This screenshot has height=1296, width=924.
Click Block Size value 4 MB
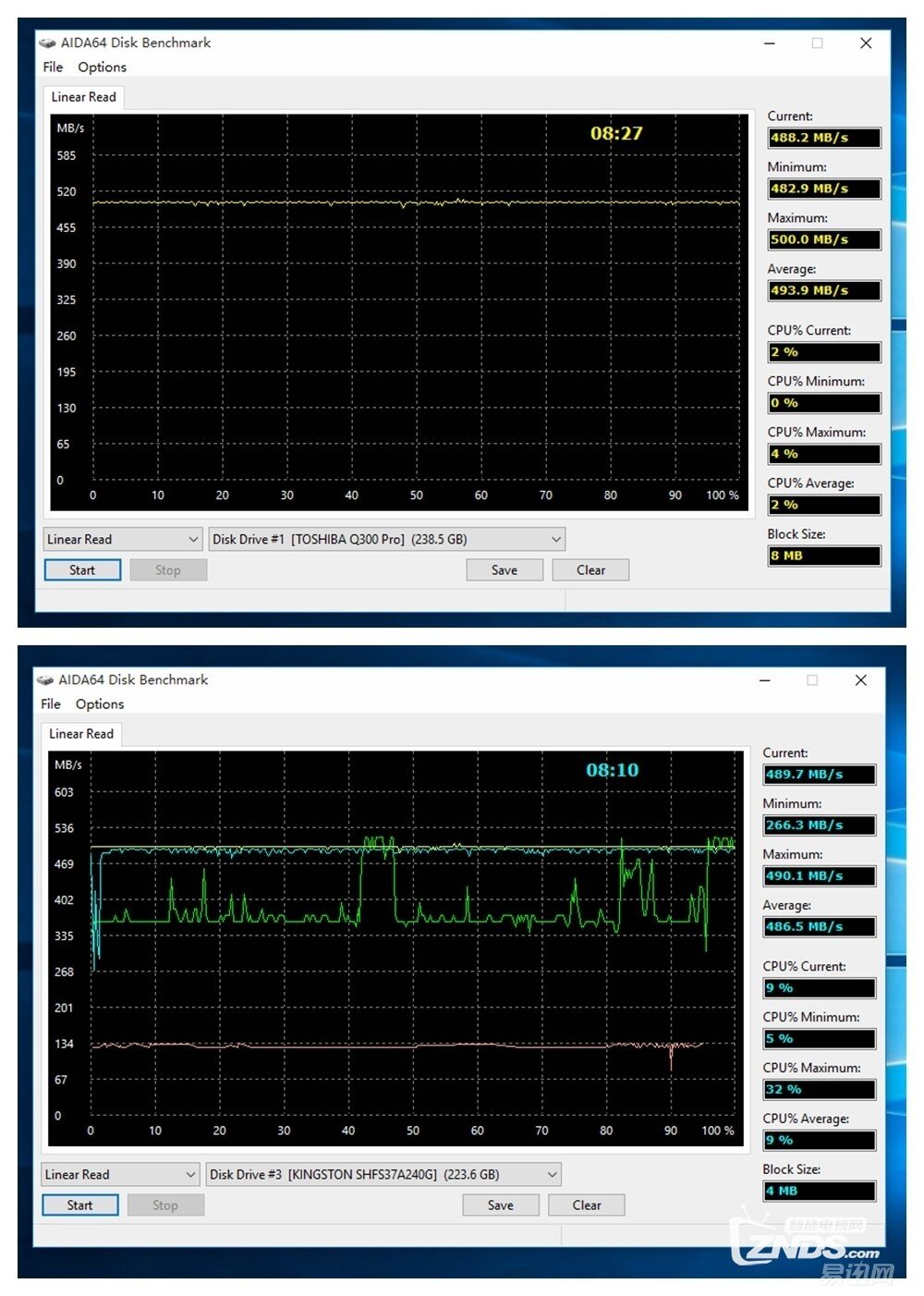click(x=820, y=1192)
